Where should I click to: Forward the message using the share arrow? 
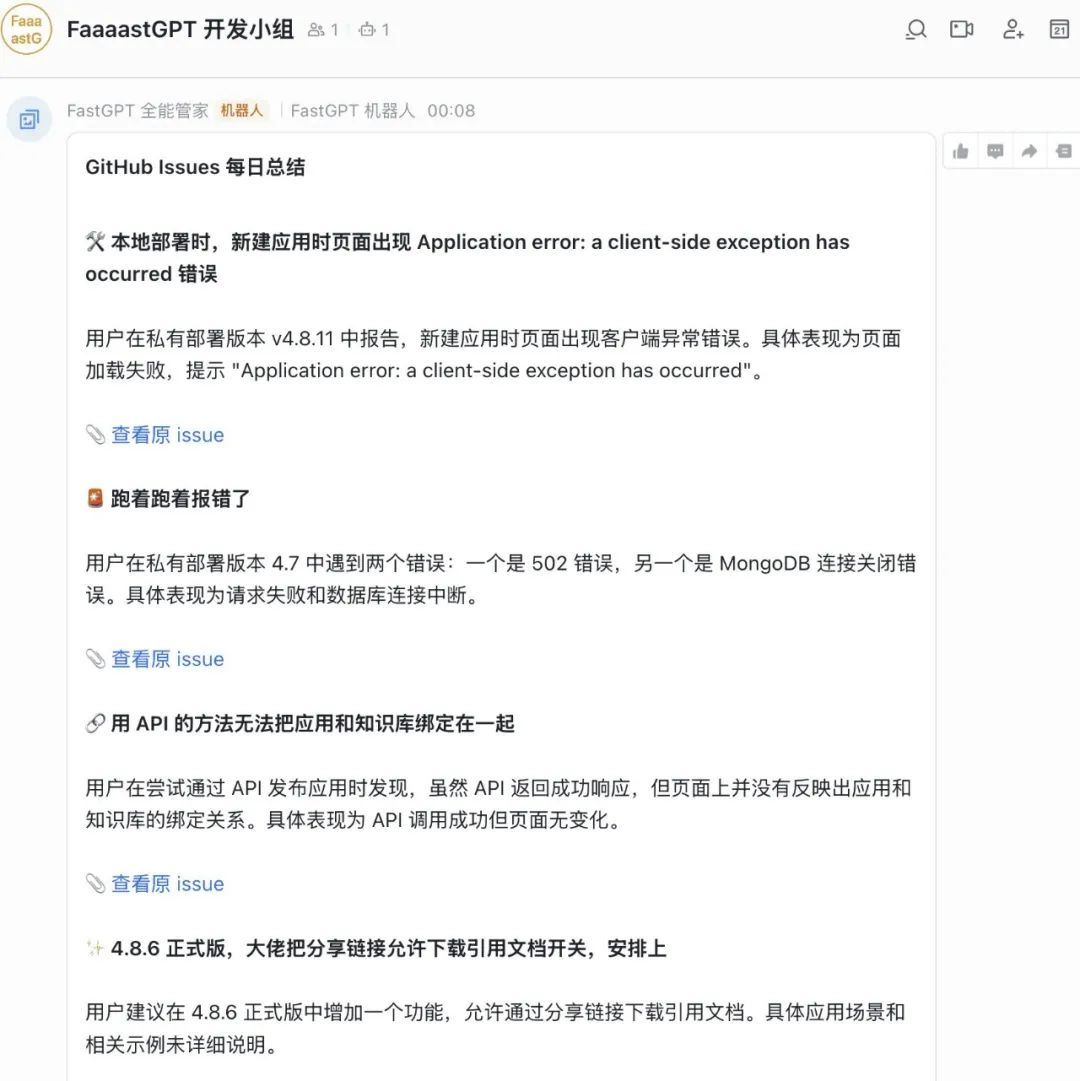[1029, 151]
